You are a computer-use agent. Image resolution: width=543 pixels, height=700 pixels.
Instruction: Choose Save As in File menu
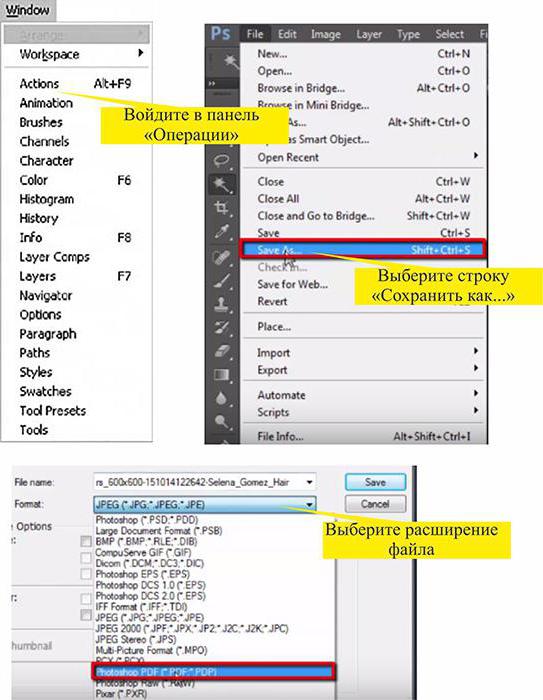click(363, 250)
